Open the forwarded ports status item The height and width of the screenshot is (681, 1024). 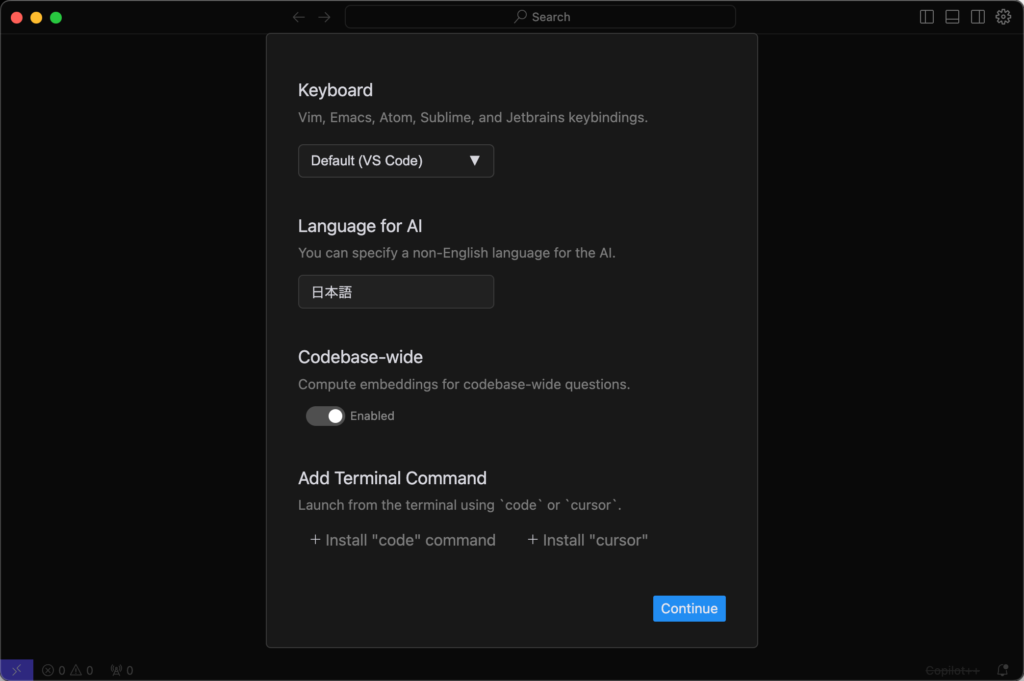click(x=122, y=670)
